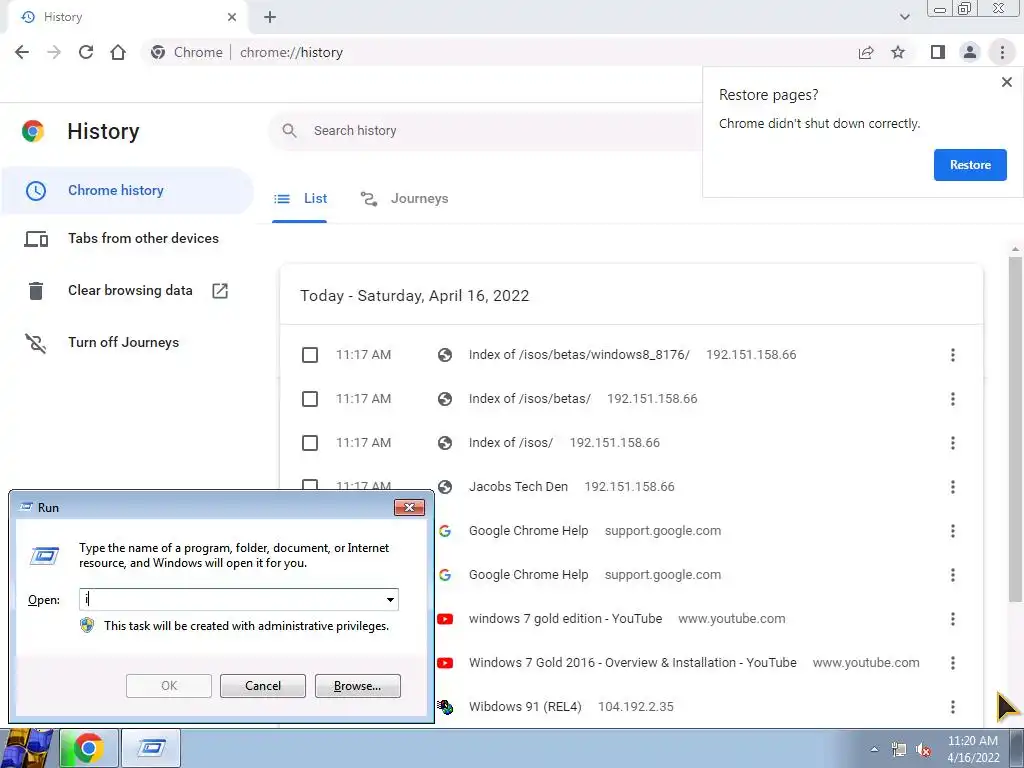Open Index of /isos/betas/windows8_8176/ link
Viewport: 1024px width, 768px height.
pos(579,355)
